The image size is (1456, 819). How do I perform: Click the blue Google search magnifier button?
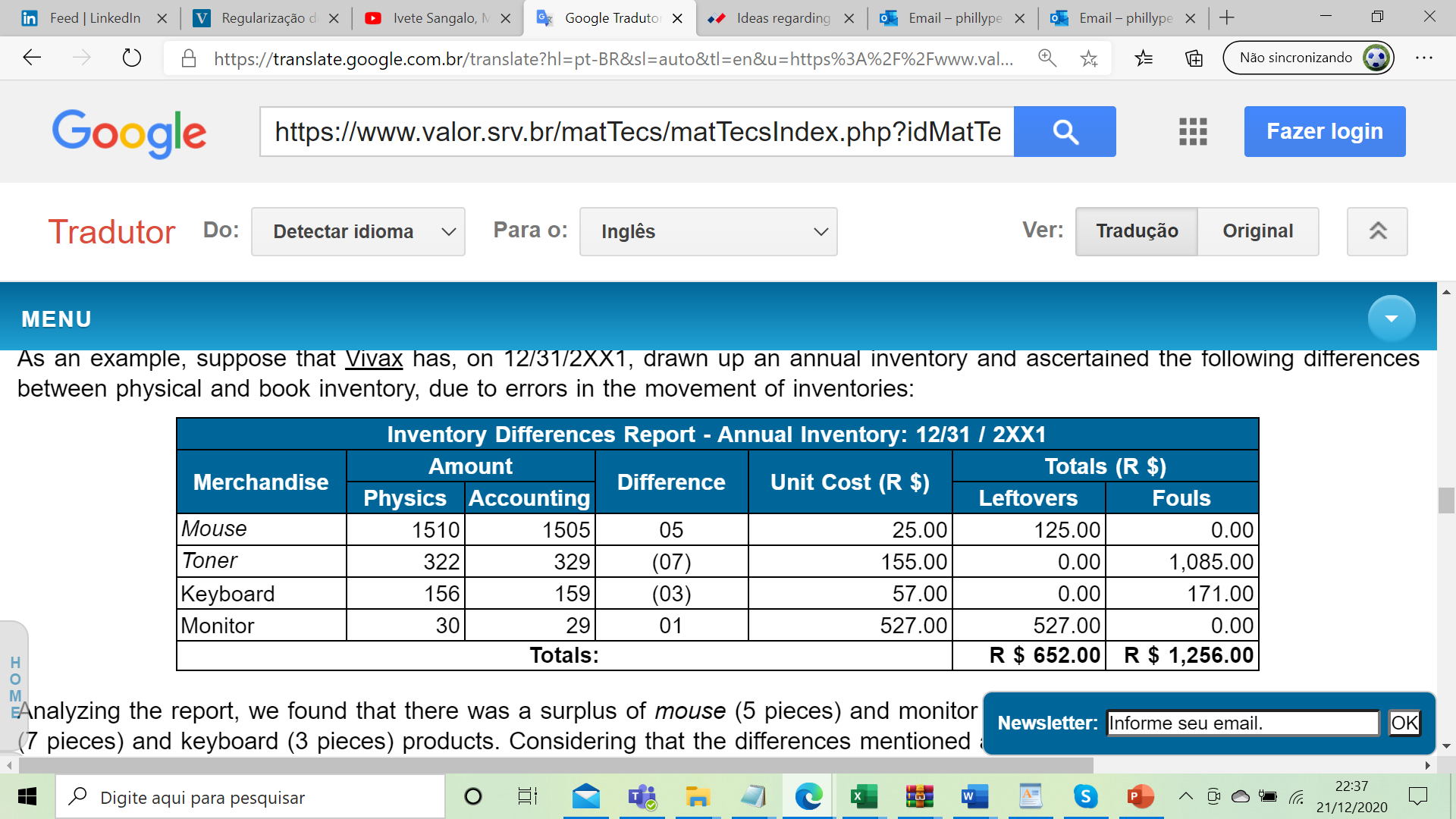click(x=1064, y=132)
